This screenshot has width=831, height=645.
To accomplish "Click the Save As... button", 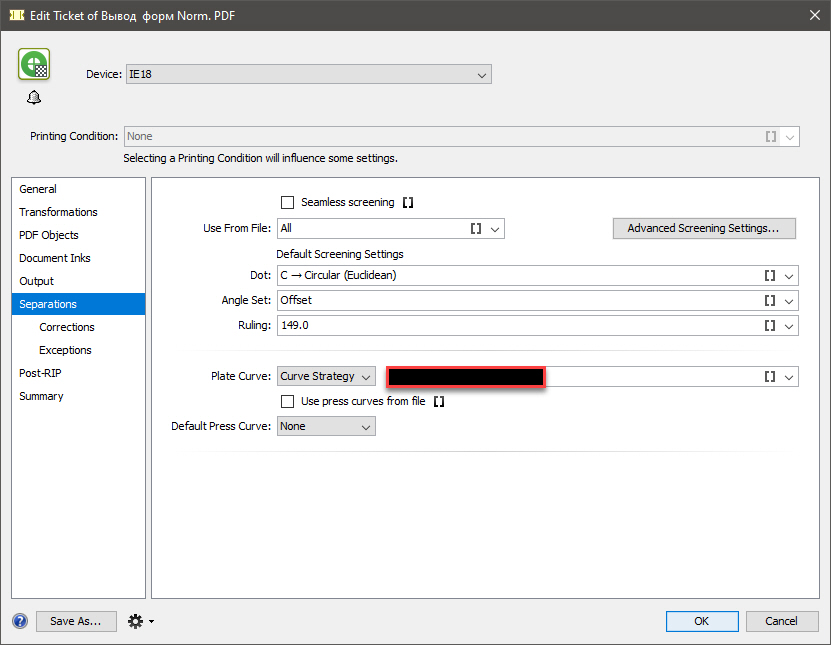I will point(76,621).
